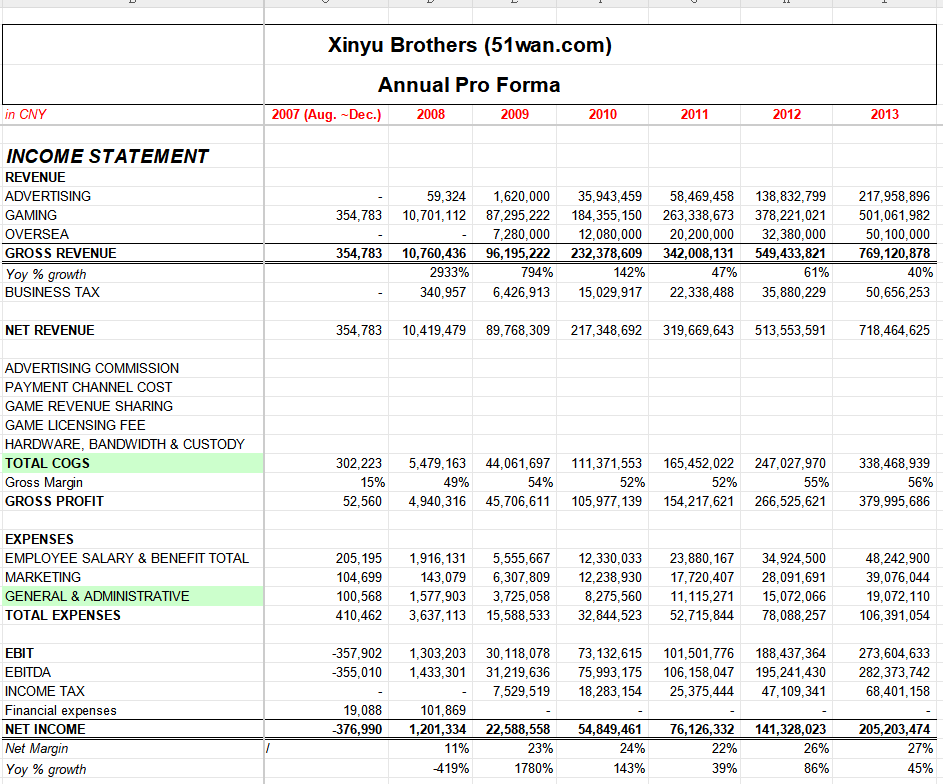Select the GROSS REVENUE row label
The image size is (943, 784).
(x=61, y=253)
